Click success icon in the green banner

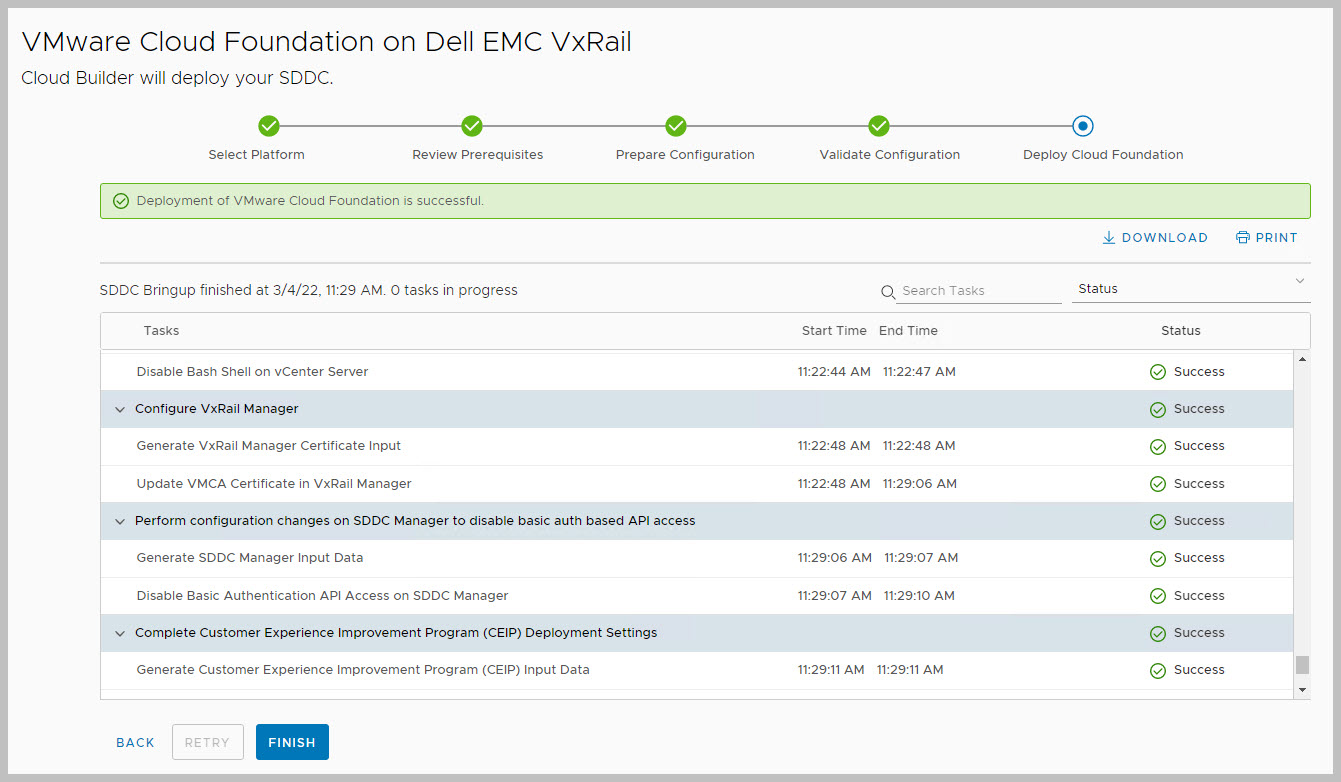121,201
